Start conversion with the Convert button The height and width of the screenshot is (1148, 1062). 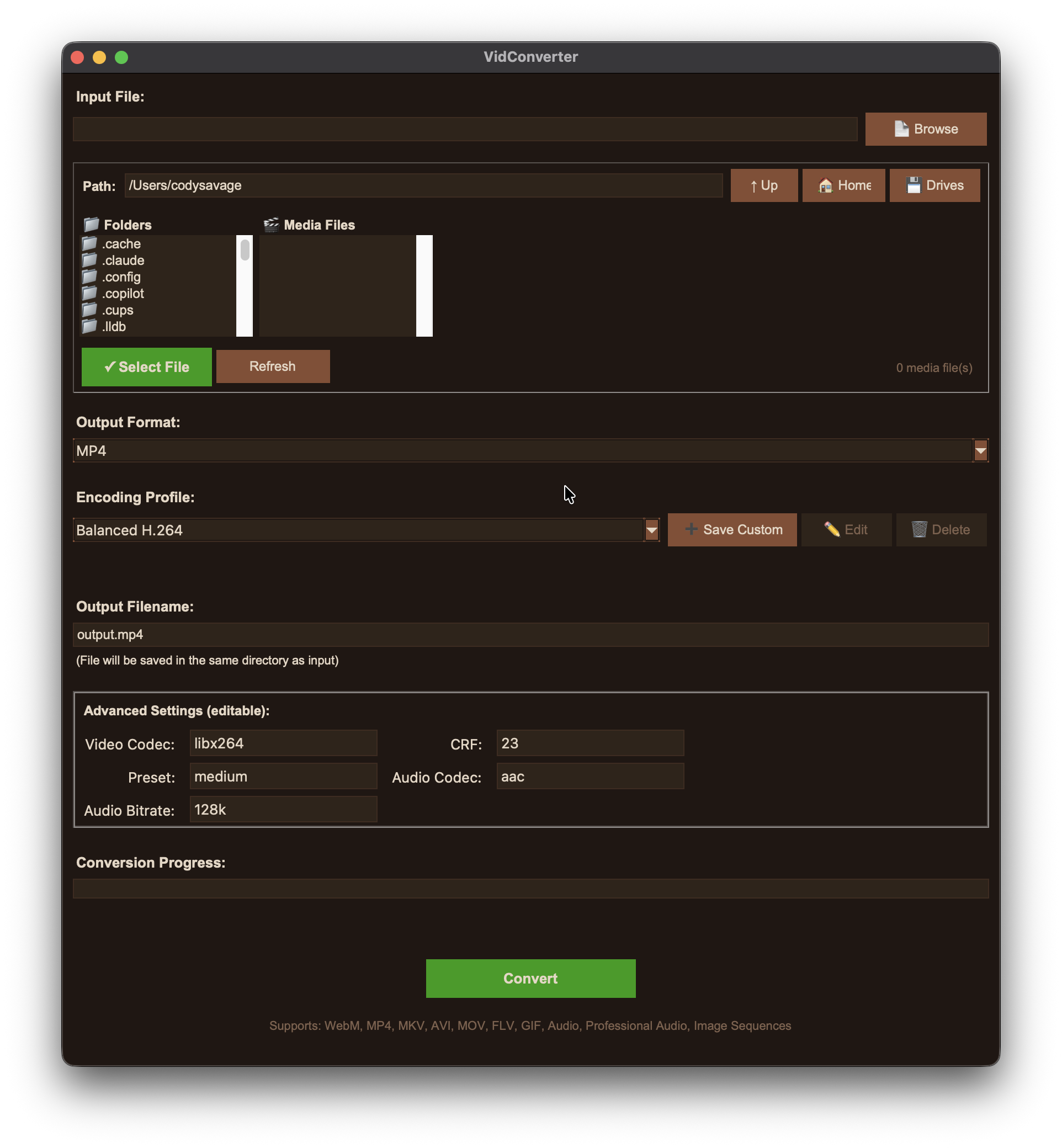(x=530, y=979)
